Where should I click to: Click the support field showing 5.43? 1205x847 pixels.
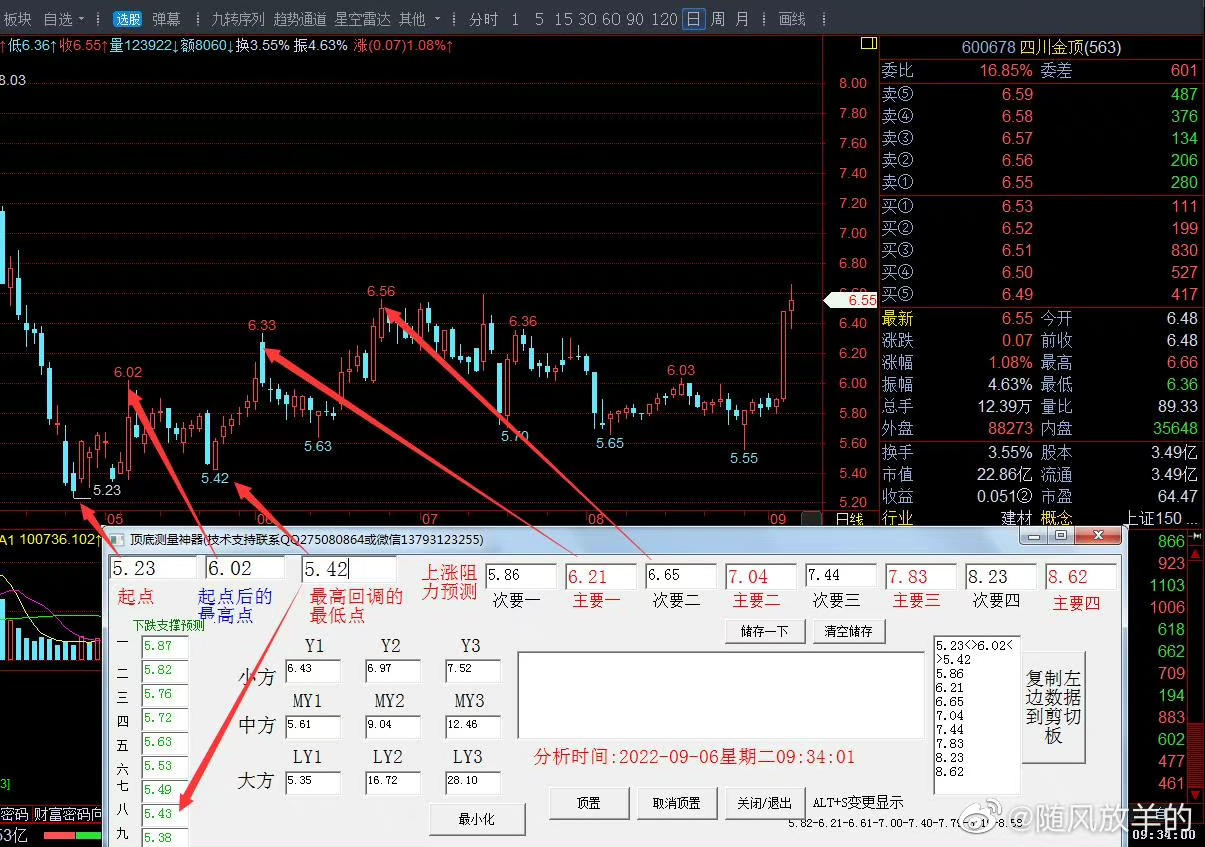[163, 814]
